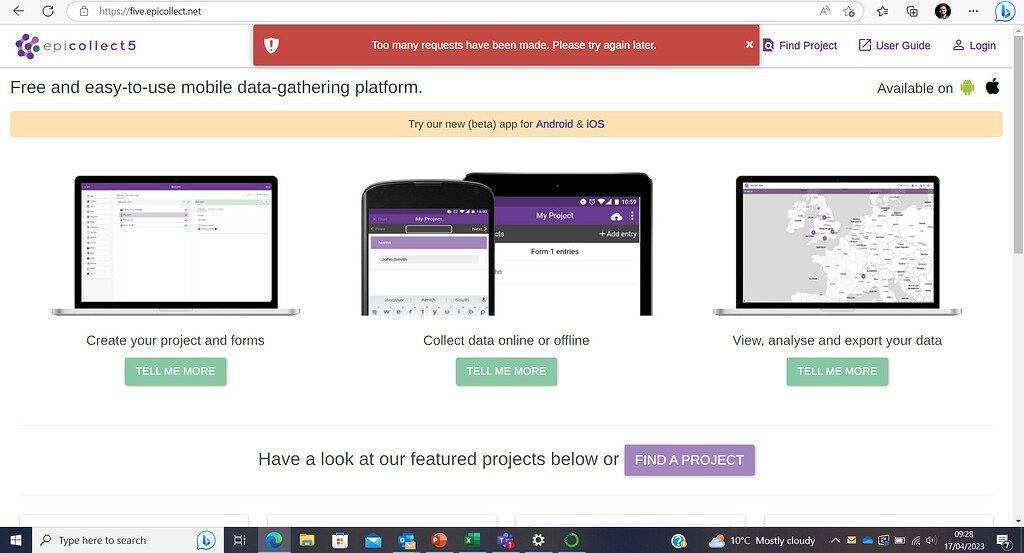Click the browser address bar

pos(400,11)
